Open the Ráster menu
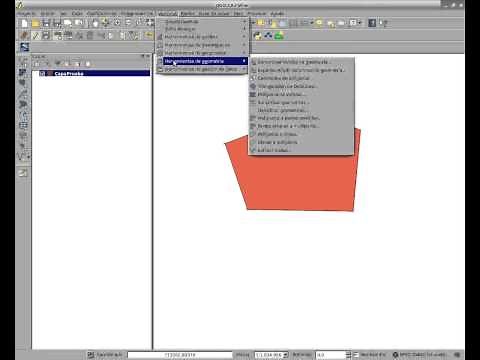The image size is (480, 360). (188, 14)
